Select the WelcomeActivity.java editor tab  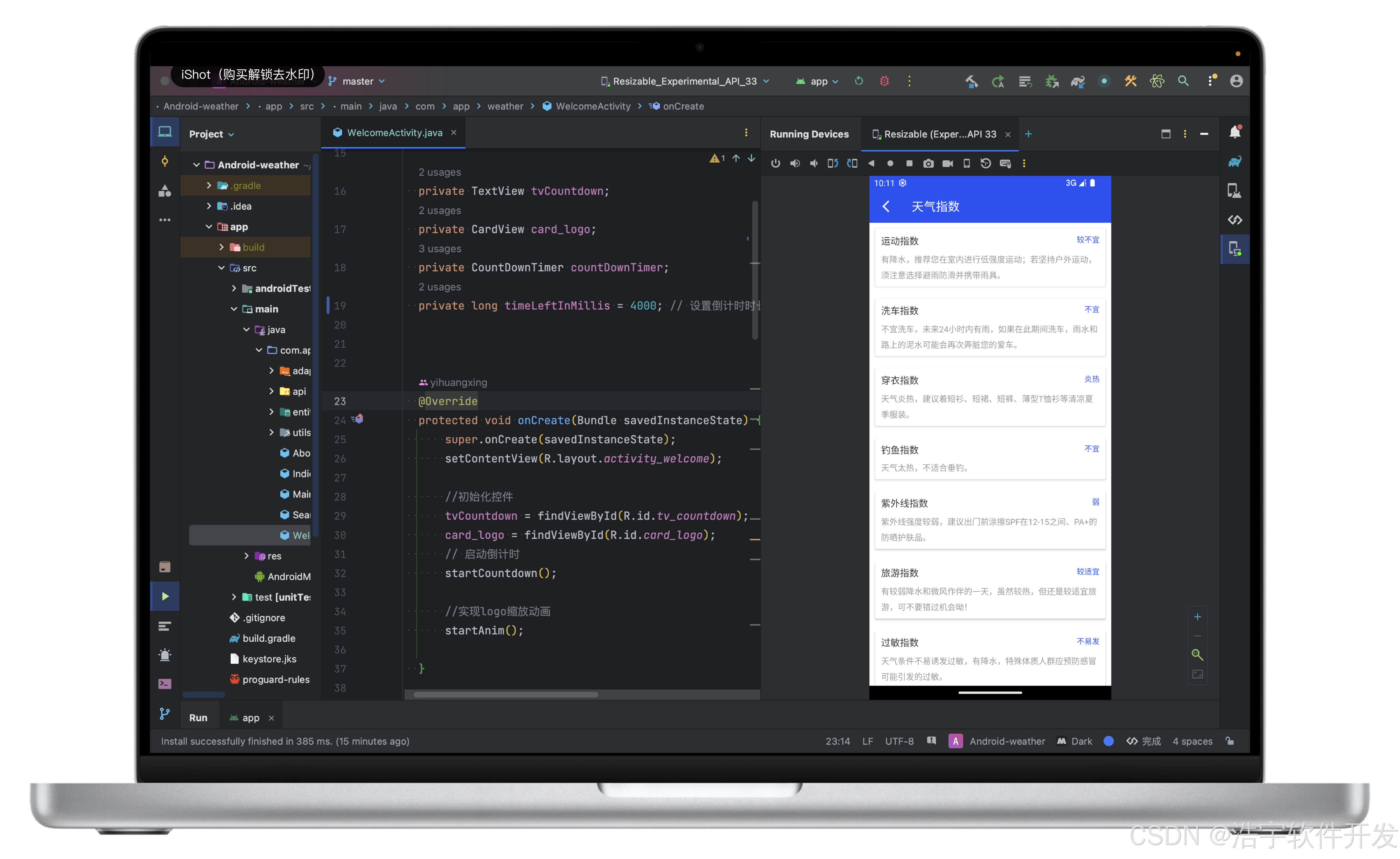394,132
